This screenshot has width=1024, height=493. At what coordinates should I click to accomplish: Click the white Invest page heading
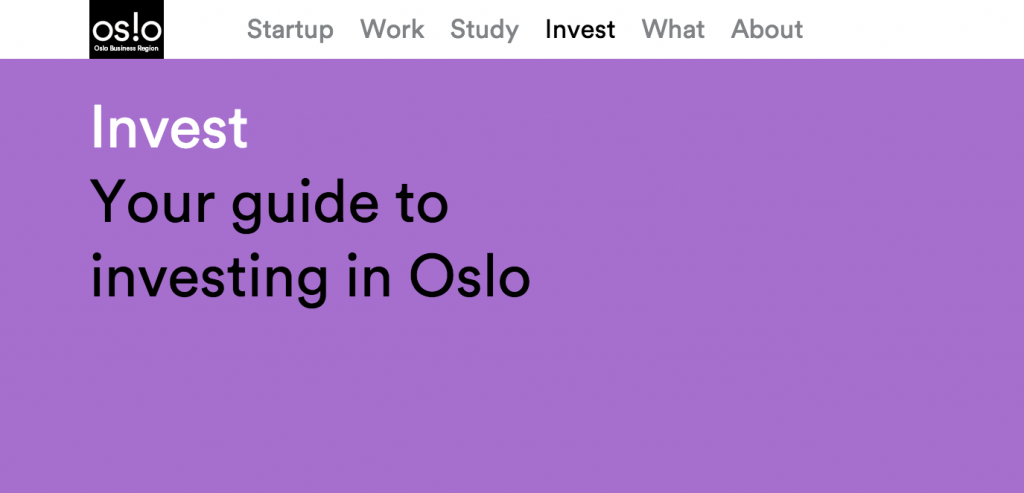169,128
